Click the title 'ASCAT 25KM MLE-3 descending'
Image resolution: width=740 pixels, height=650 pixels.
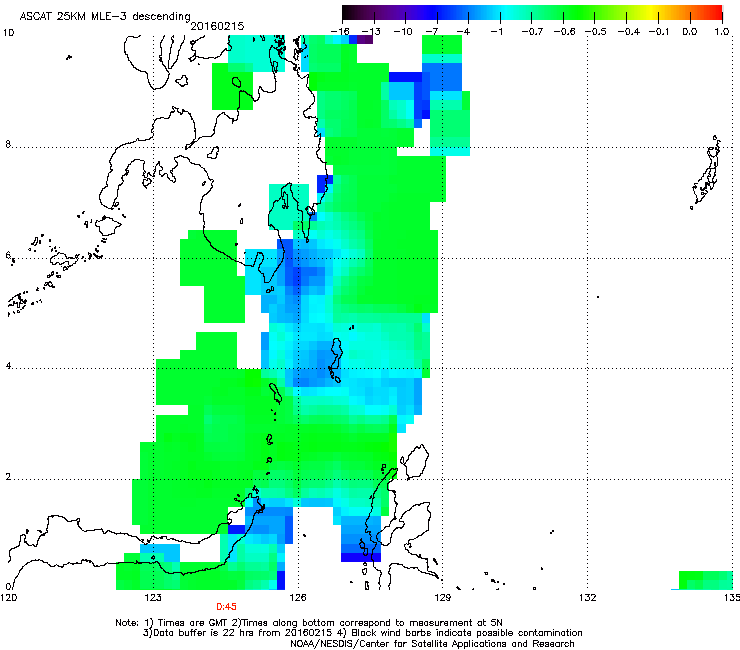[x=105, y=17]
